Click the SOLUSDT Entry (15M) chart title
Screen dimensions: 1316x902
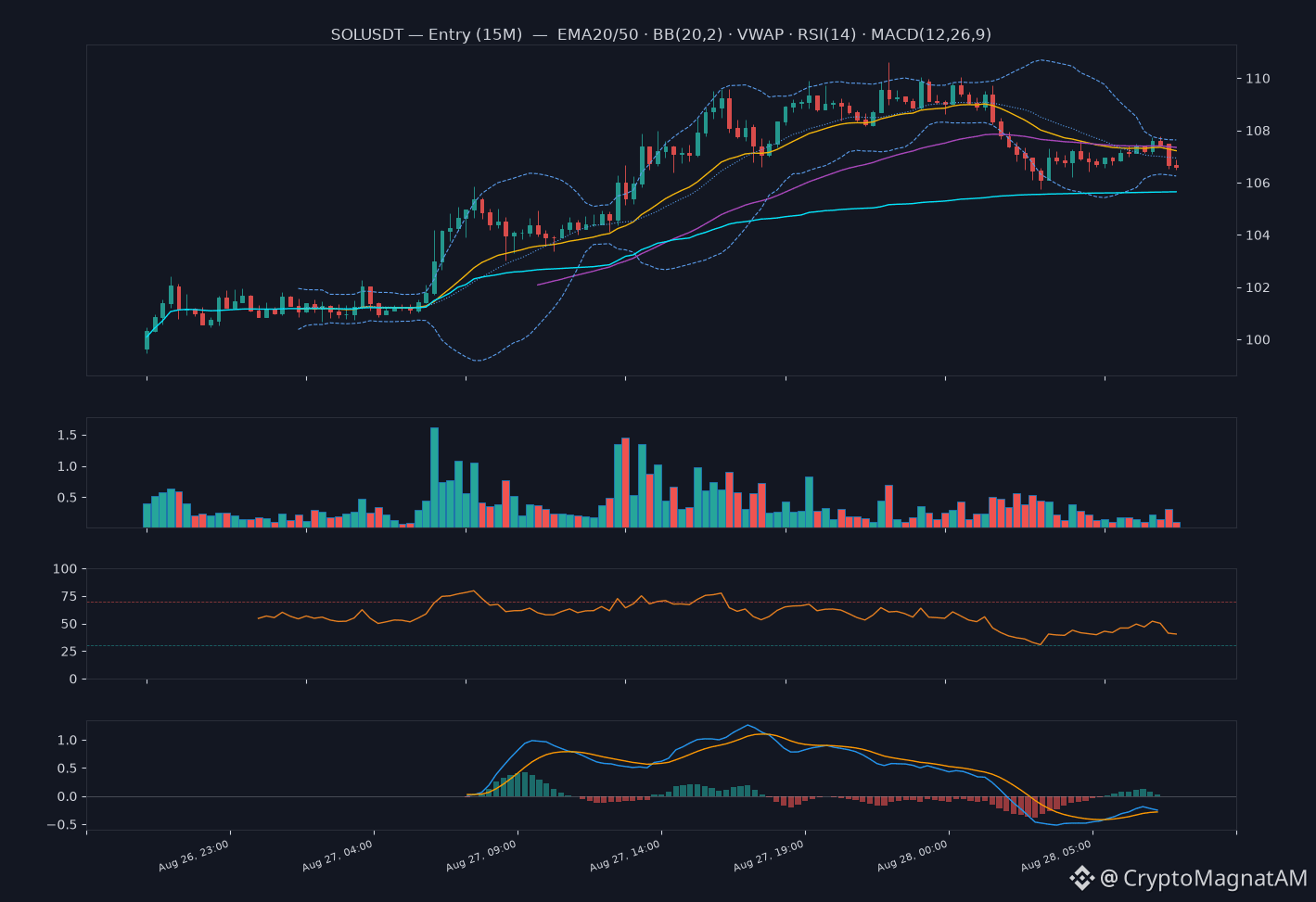point(660,34)
